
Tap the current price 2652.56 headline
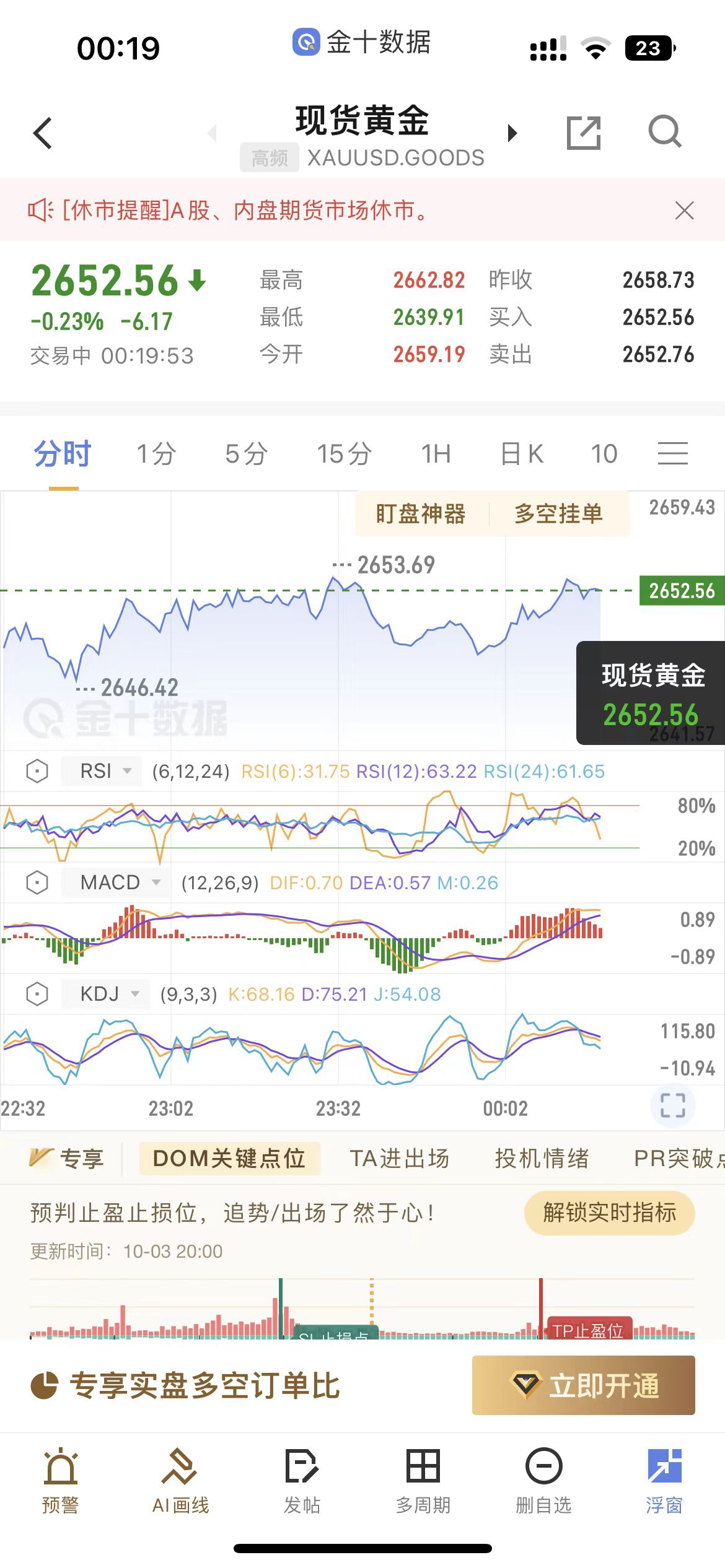pos(105,281)
